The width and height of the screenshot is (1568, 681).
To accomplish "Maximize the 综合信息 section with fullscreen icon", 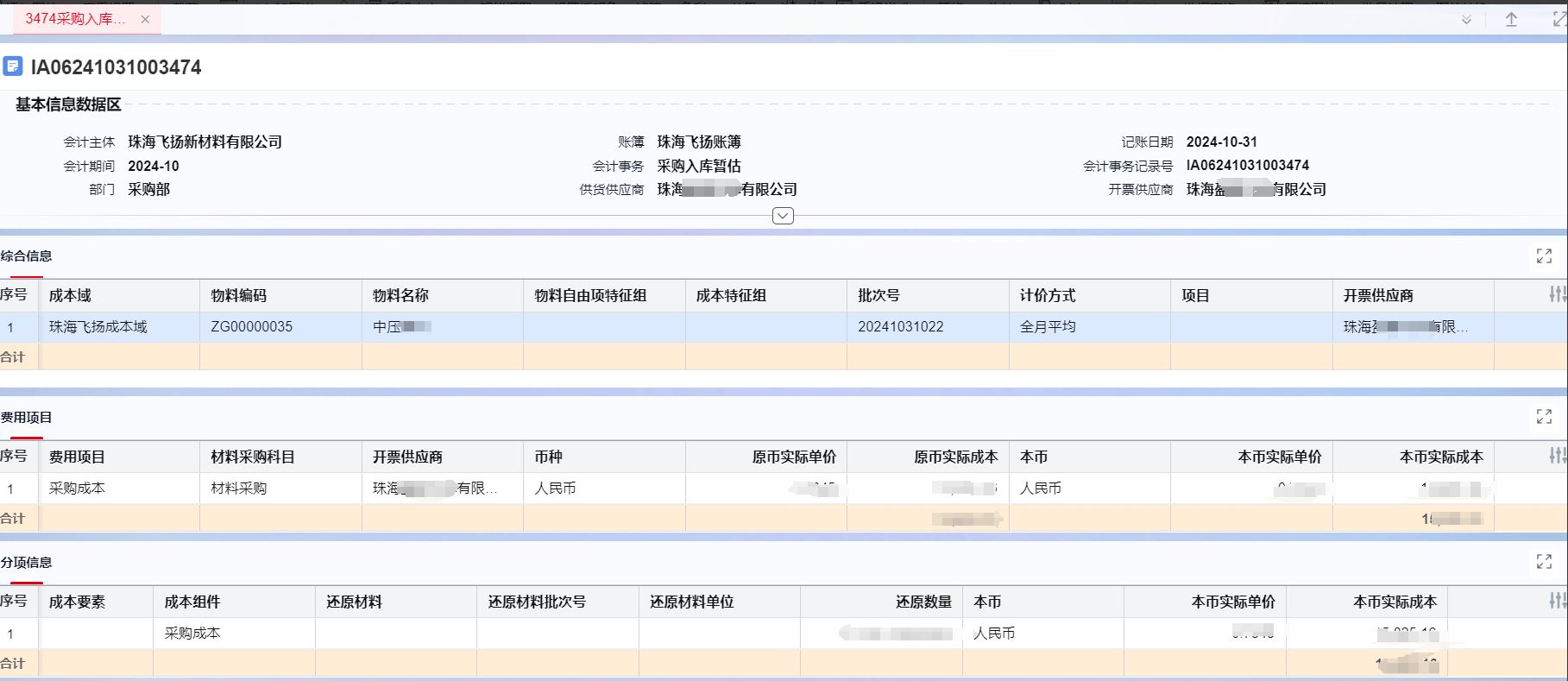I will pyautogui.click(x=1544, y=255).
